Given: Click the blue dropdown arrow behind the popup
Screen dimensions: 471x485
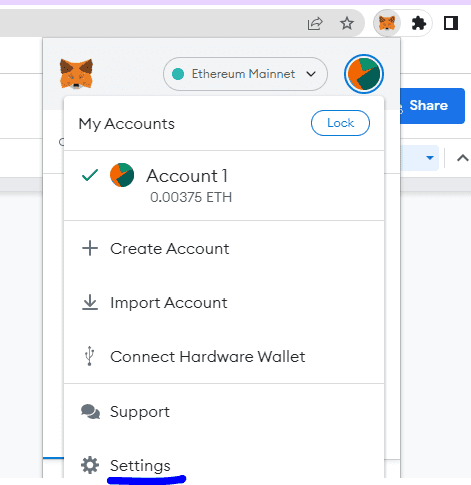Looking at the screenshot, I should click(x=430, y=158).
